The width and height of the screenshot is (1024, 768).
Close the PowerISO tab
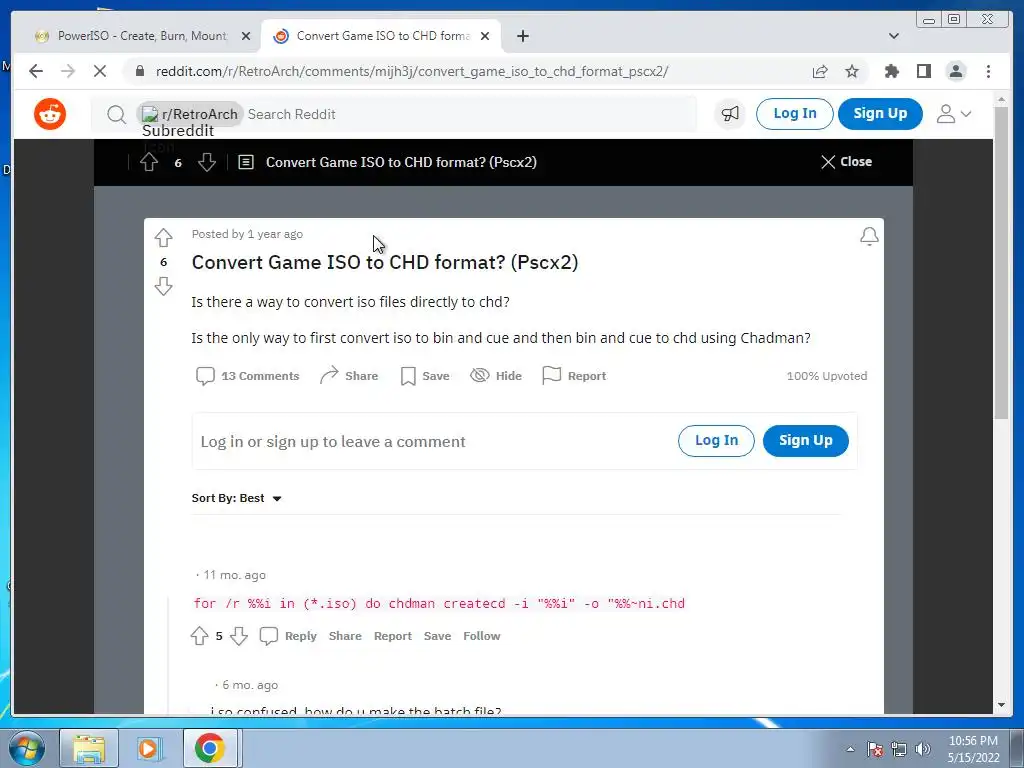click(x=246, y=37)
